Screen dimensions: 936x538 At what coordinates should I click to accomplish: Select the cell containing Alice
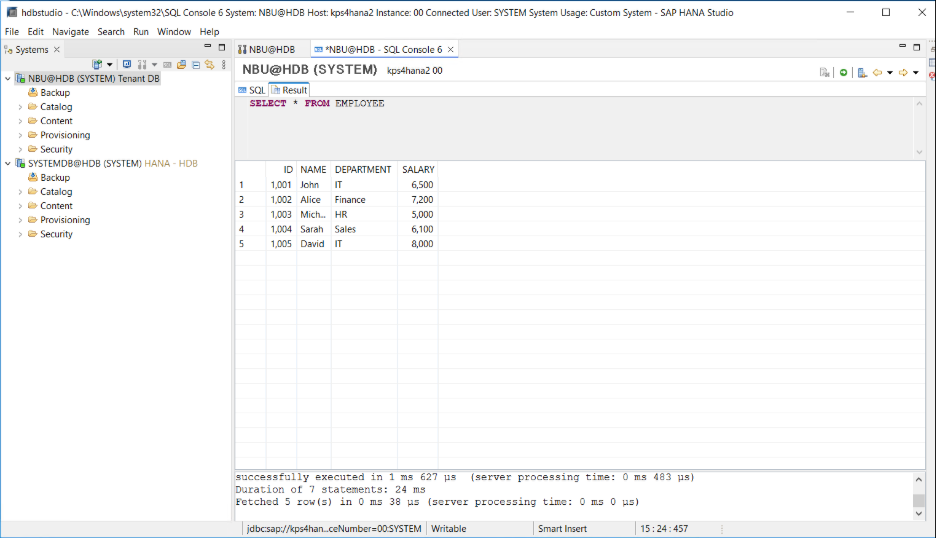313,199
